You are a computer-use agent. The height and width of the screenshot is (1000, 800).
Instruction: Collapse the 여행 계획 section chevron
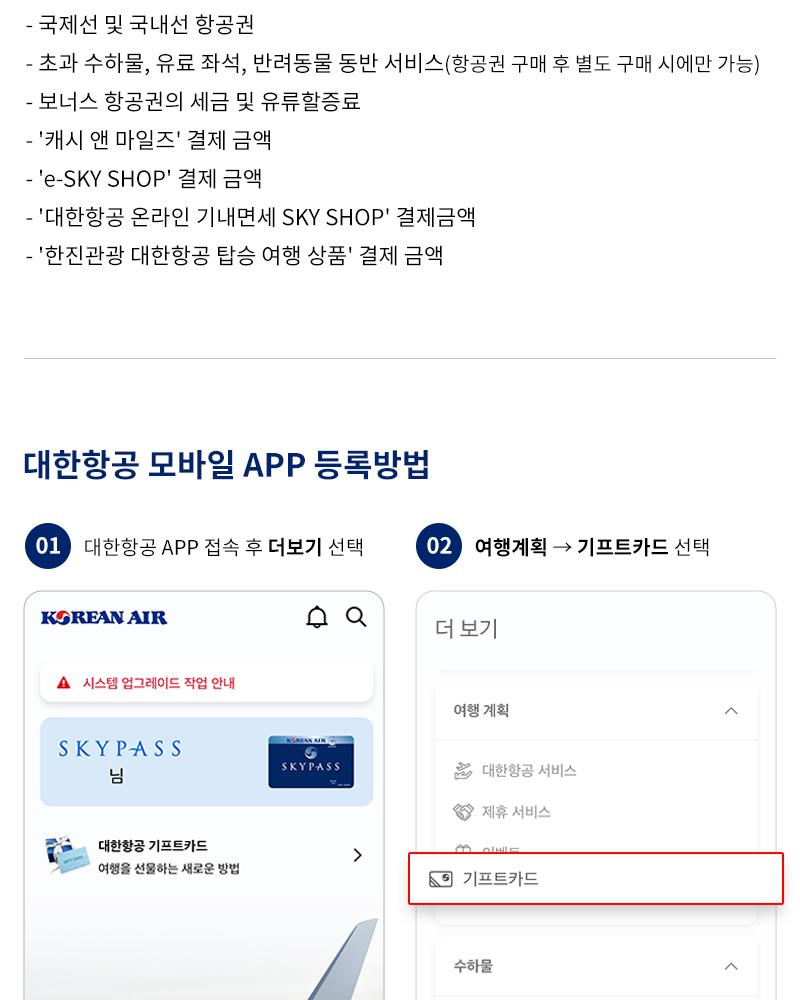731,710
